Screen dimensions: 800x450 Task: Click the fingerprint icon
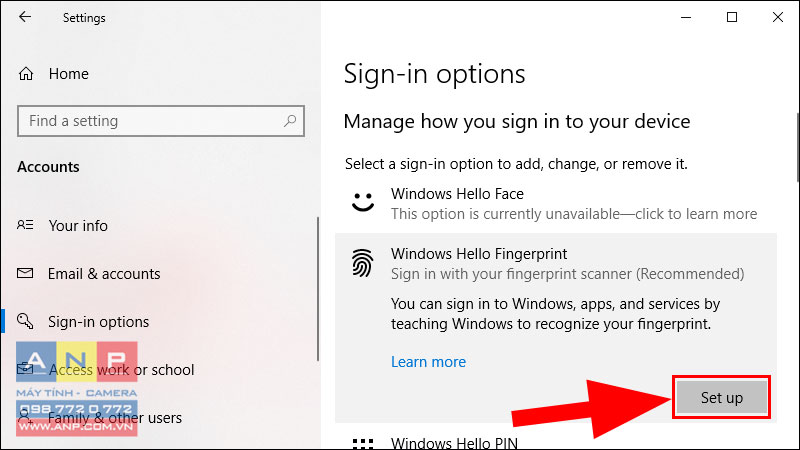tap(363, 263)
